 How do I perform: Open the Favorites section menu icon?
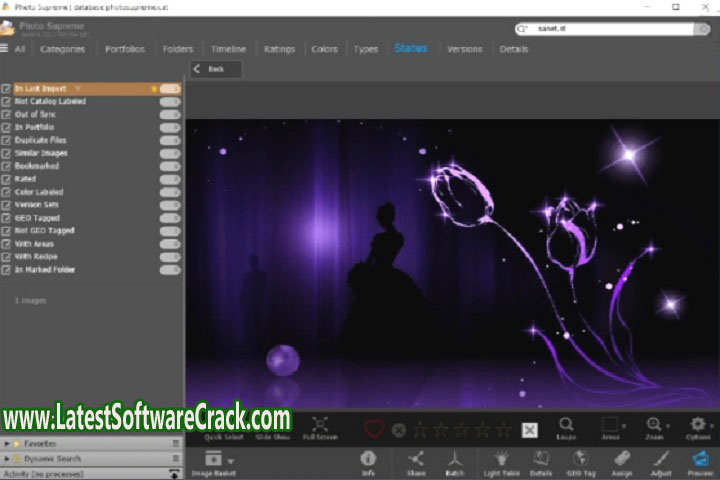click(175, 444)
